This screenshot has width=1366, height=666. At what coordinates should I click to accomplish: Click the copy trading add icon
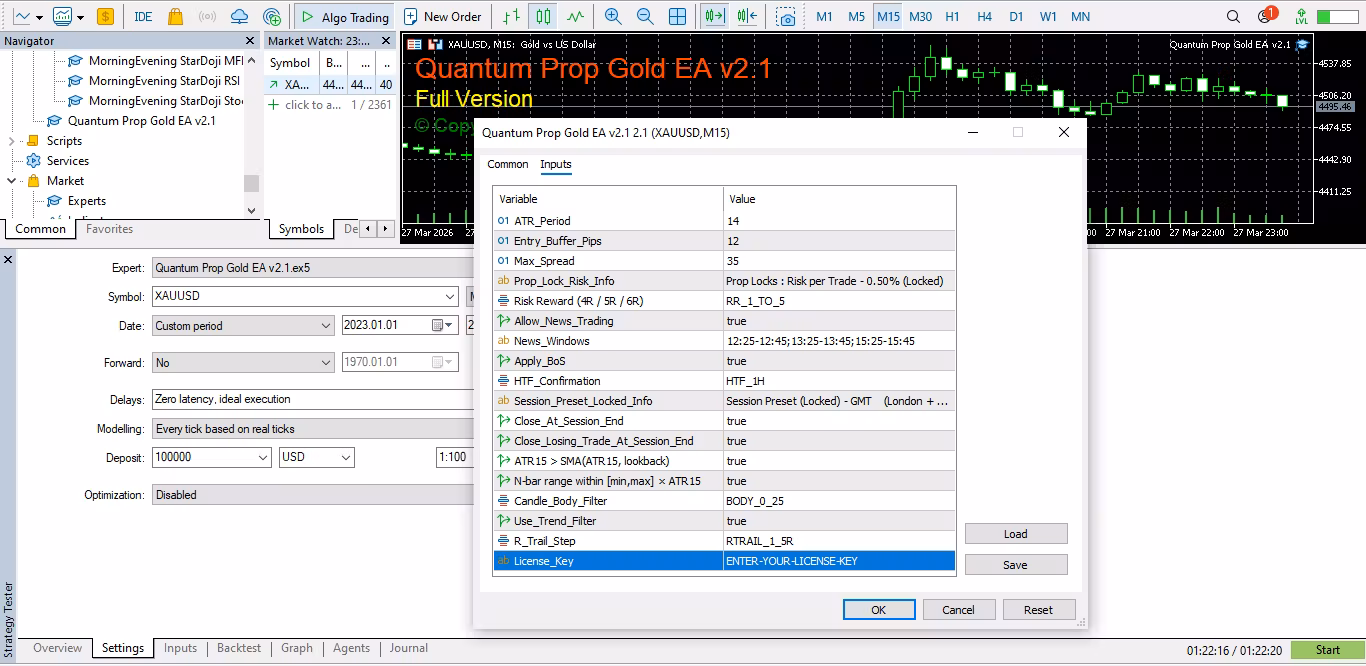(x=272, y=17)
